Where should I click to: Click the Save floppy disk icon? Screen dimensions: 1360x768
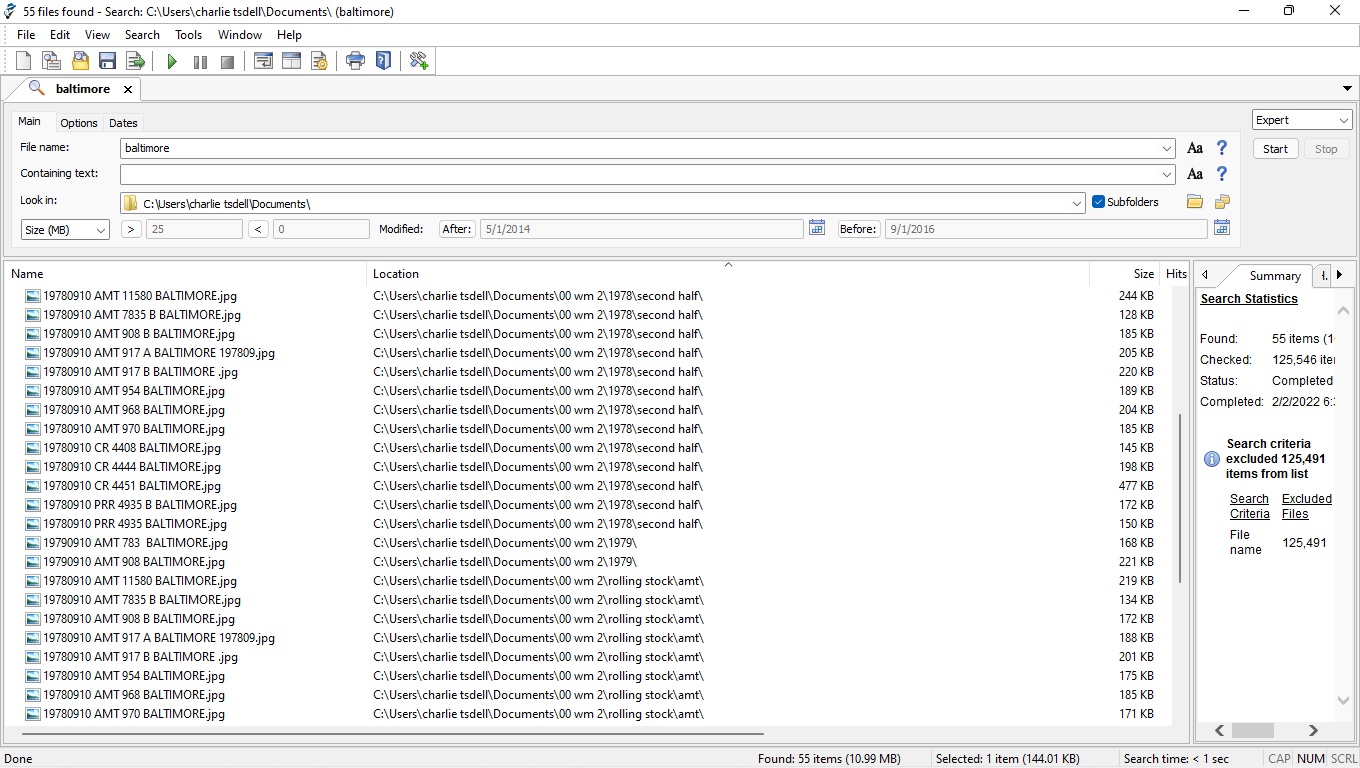107,62
